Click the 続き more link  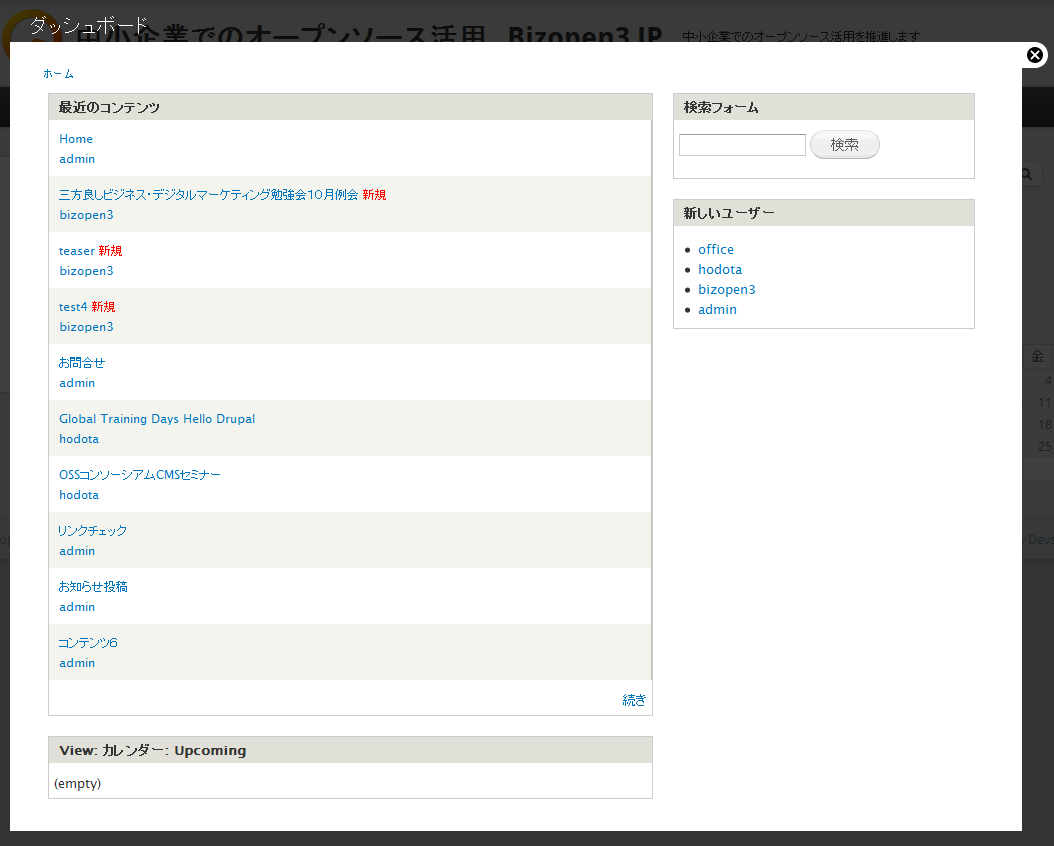(634, 700)
